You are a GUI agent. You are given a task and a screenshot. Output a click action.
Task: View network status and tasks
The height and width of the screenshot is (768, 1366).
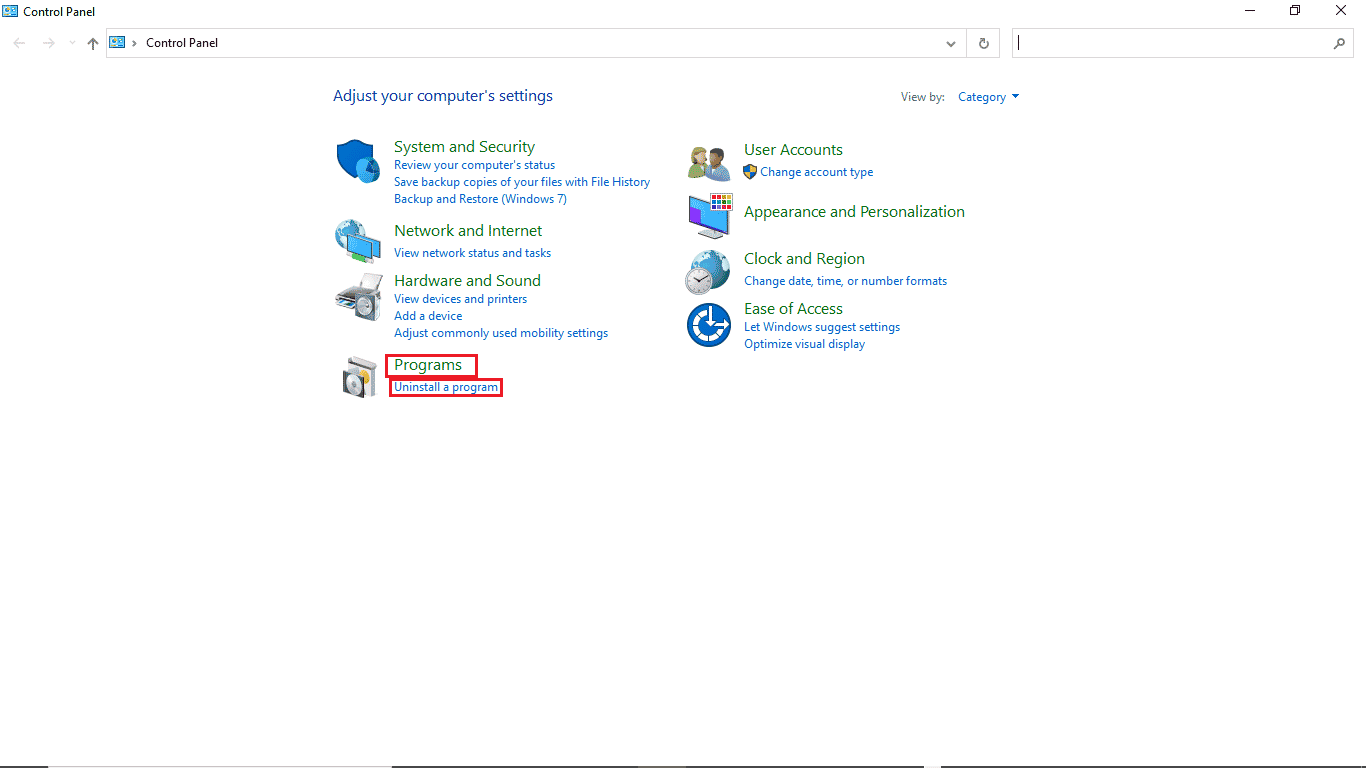[472, 253]
